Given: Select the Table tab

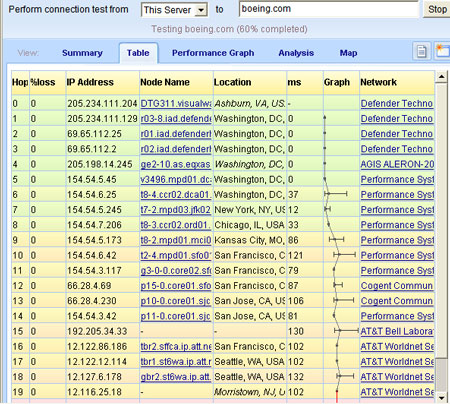Looking at the screenshot, I should point(138,53).
